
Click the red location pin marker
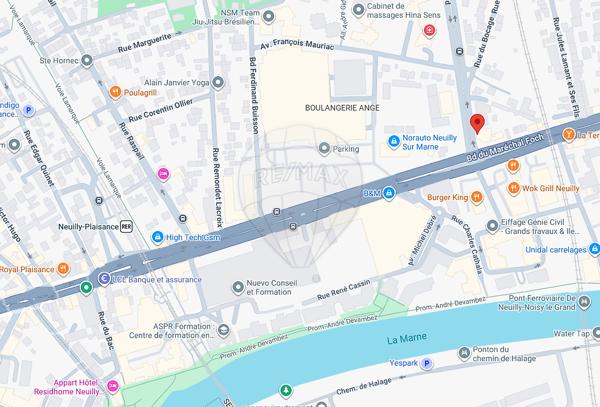477,123
